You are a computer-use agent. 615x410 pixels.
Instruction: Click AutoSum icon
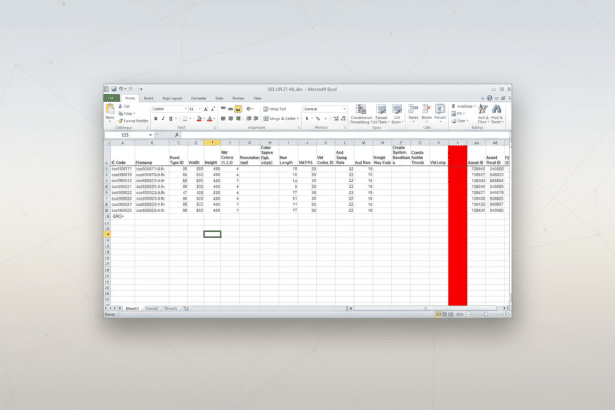tap(453, 106)
